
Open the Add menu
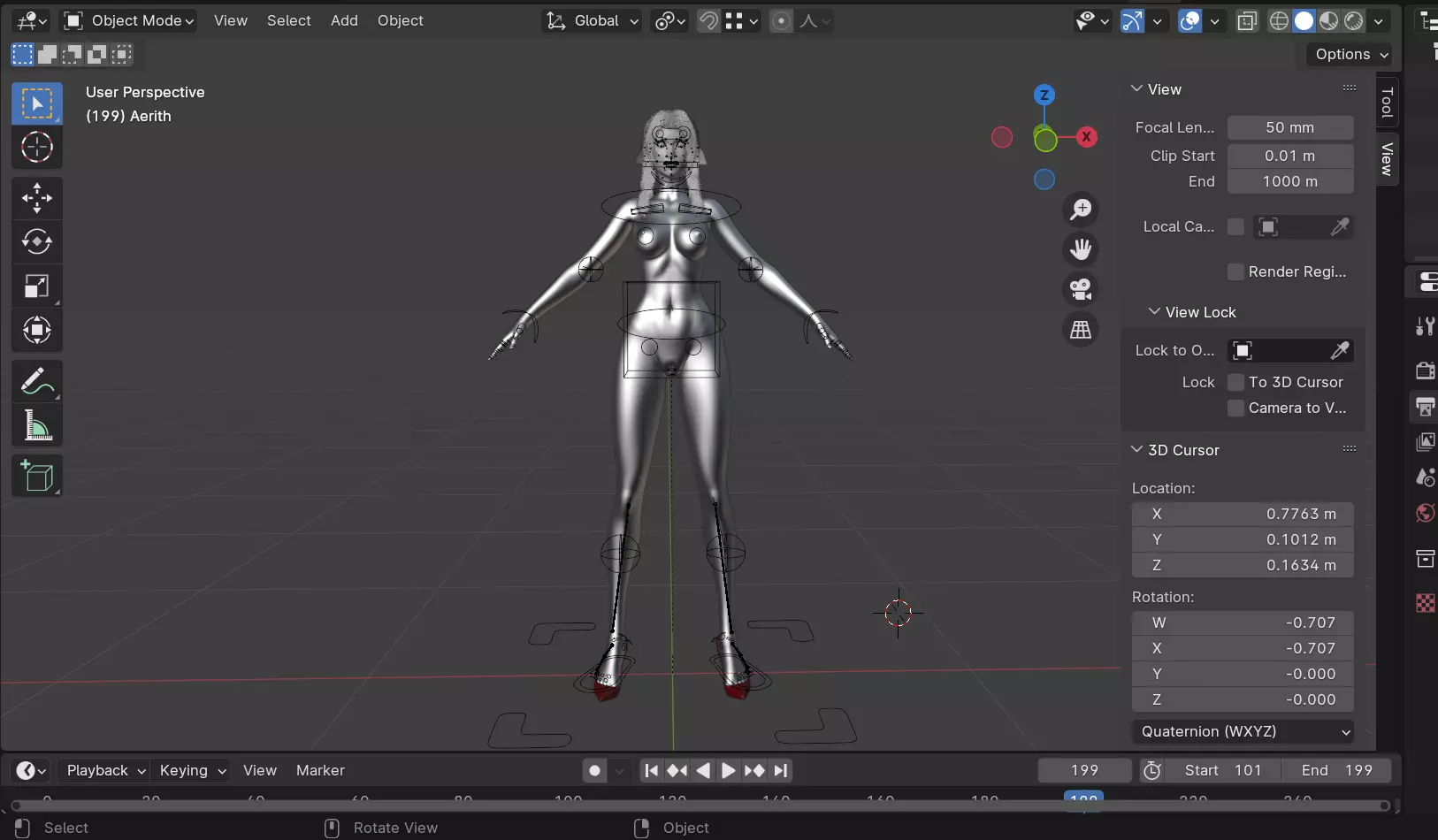point(344,20)
